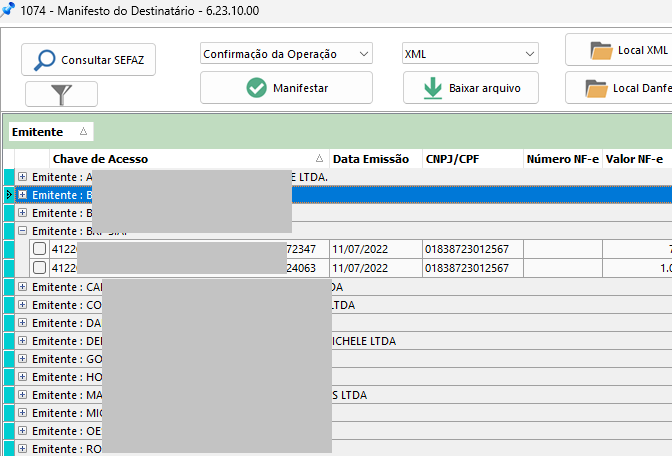Click the pin icon in title bar
Viewport: 672px width, 456px height.
pyautogui.click(x=7, y=9)
